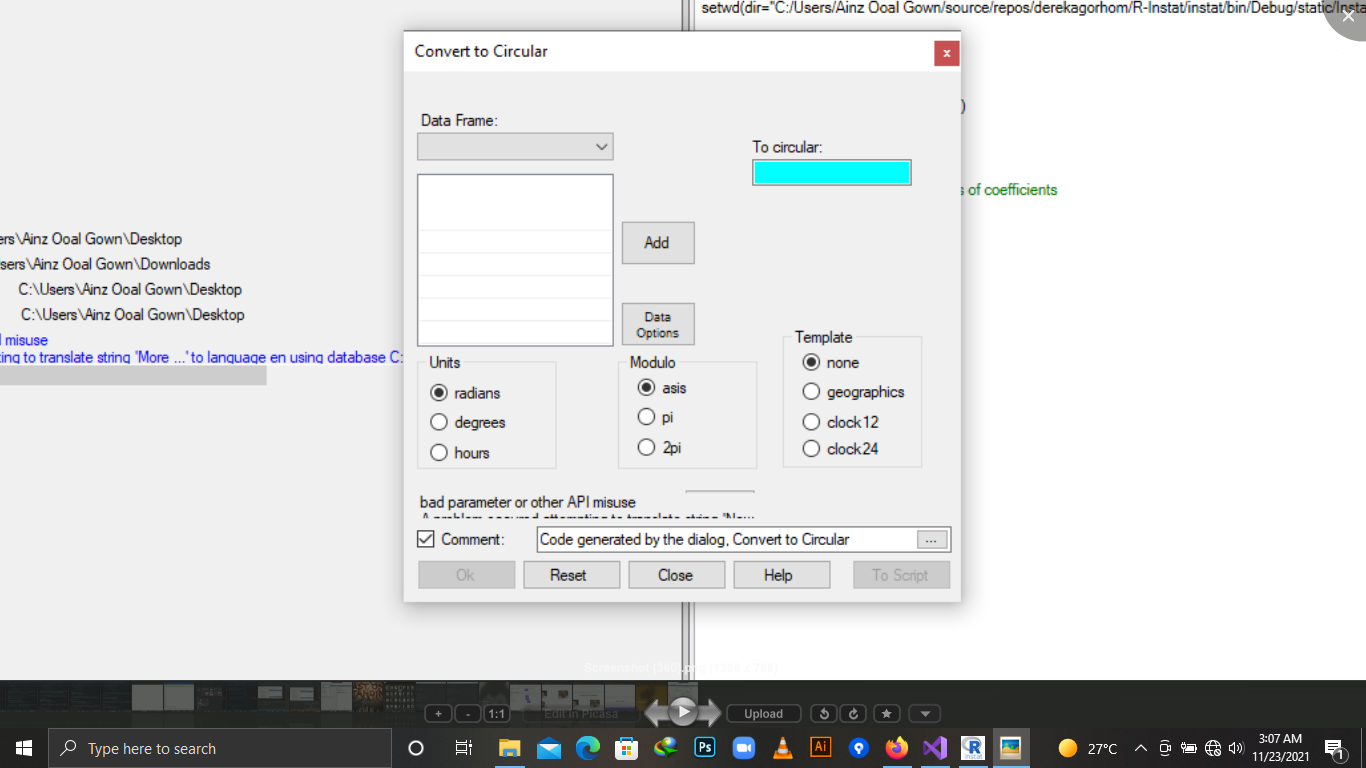Expand the Upload options arrow in Picasa
The height and width of the screenshot is (768, 1366).
[924, 713]
